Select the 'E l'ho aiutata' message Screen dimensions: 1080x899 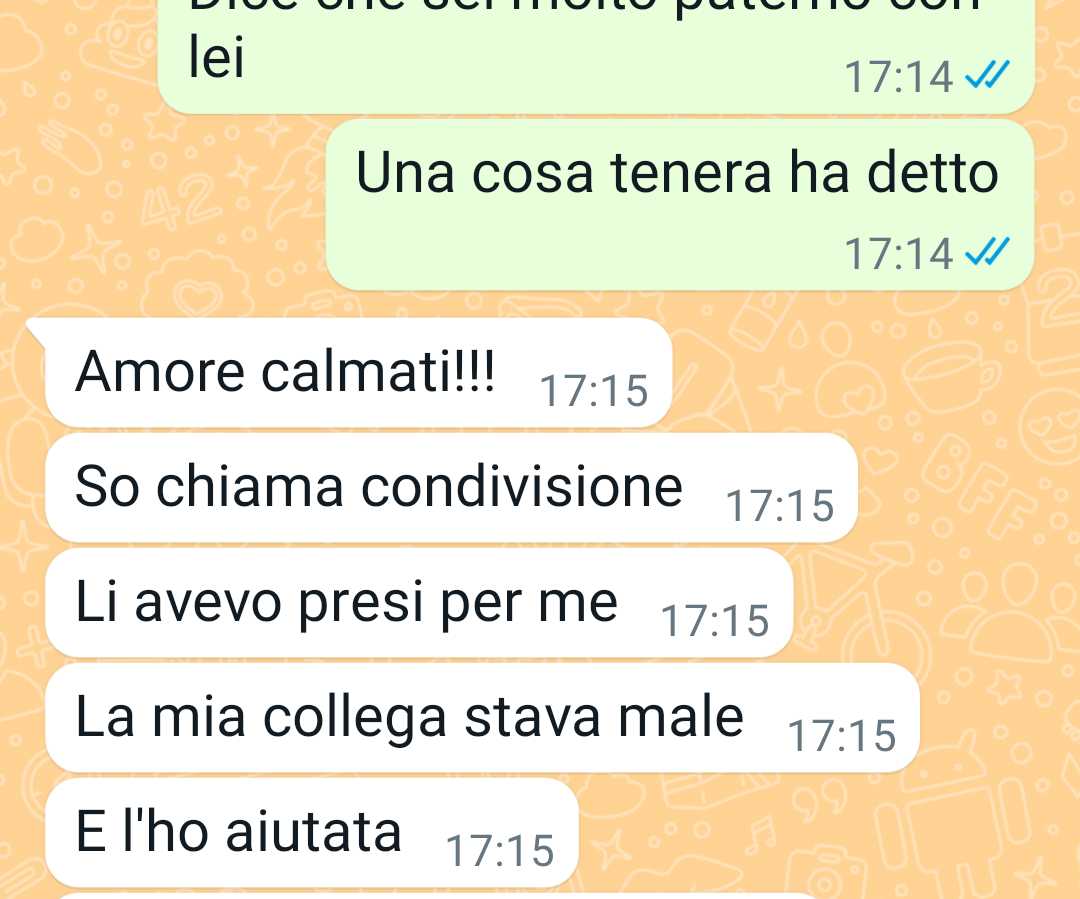(311, 833)
